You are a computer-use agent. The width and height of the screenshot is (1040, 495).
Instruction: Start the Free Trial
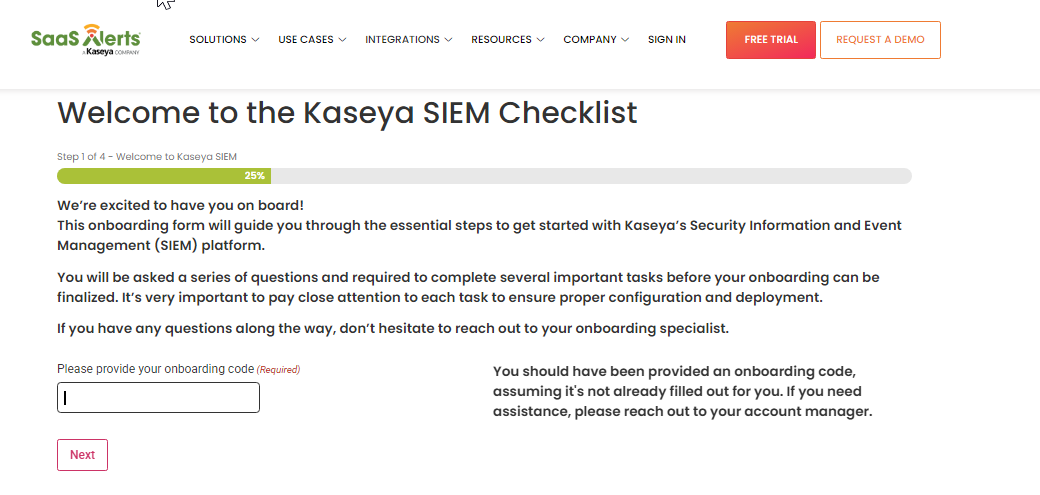point(771,40)
